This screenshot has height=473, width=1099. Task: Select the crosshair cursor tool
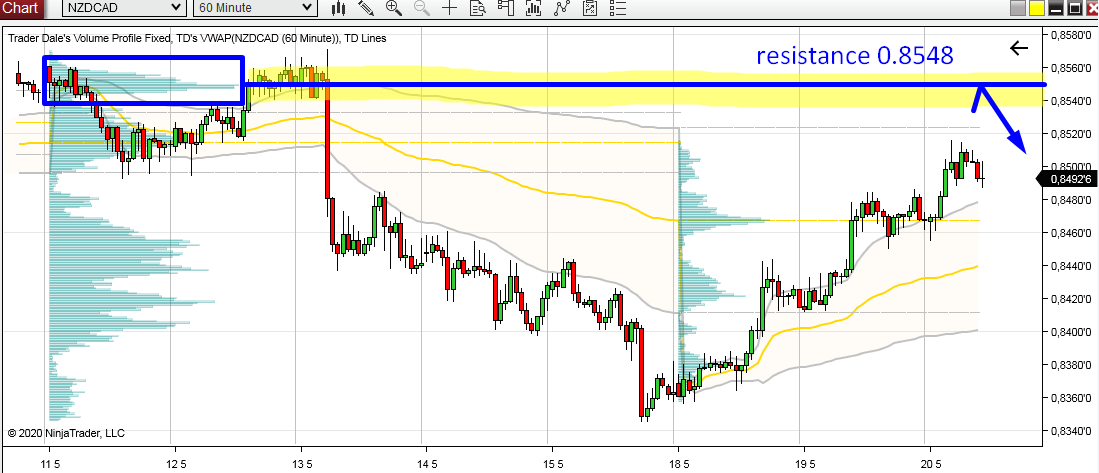449,8
